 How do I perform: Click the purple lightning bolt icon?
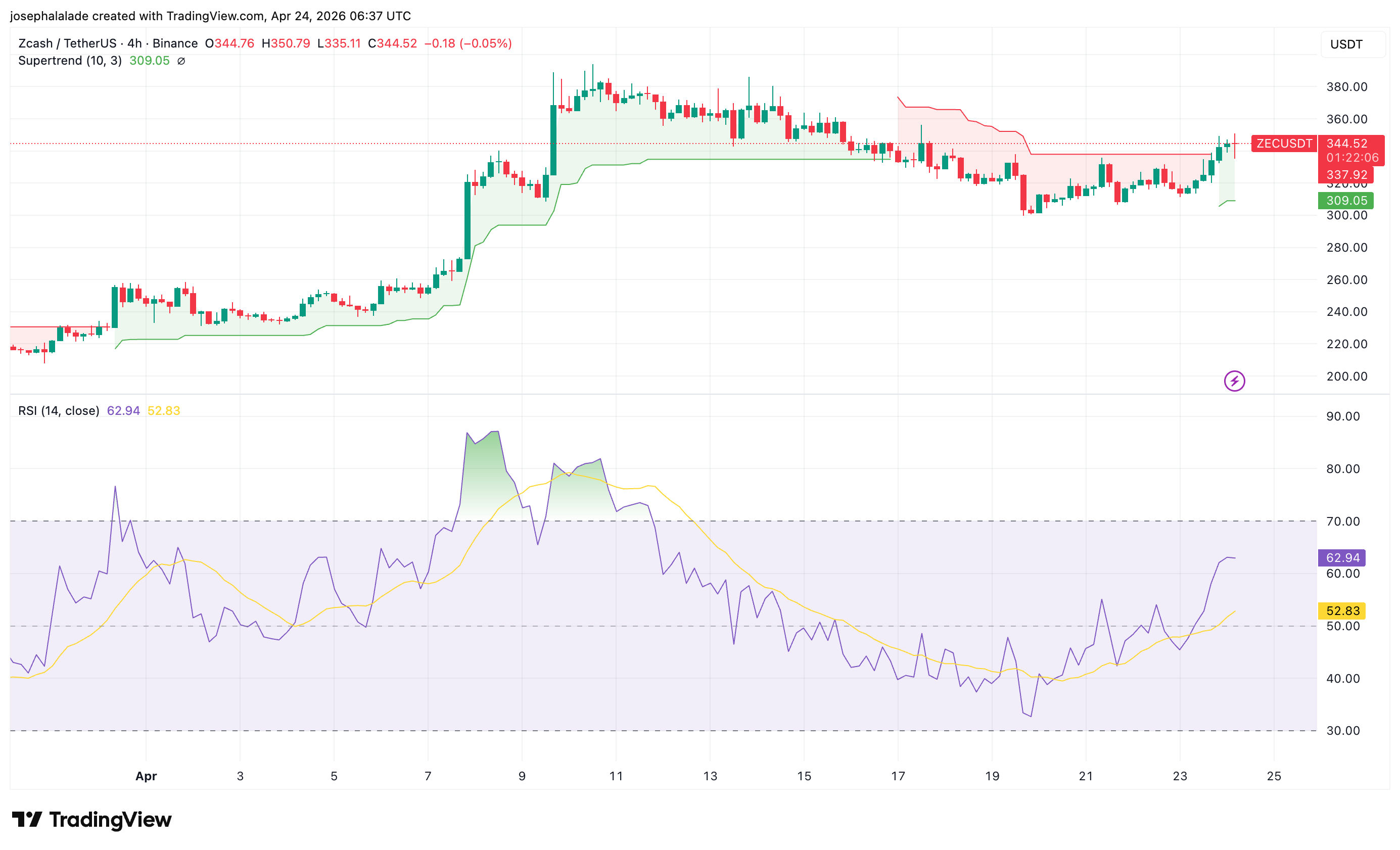(1234, 381)
